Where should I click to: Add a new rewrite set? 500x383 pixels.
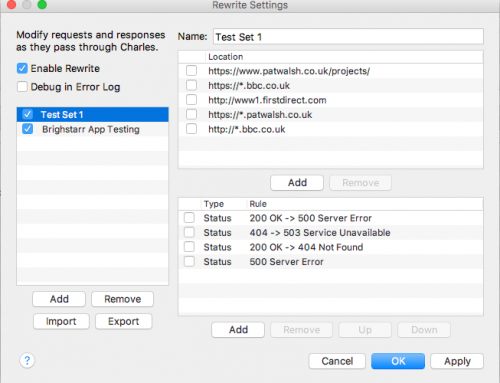coord(59,299)
